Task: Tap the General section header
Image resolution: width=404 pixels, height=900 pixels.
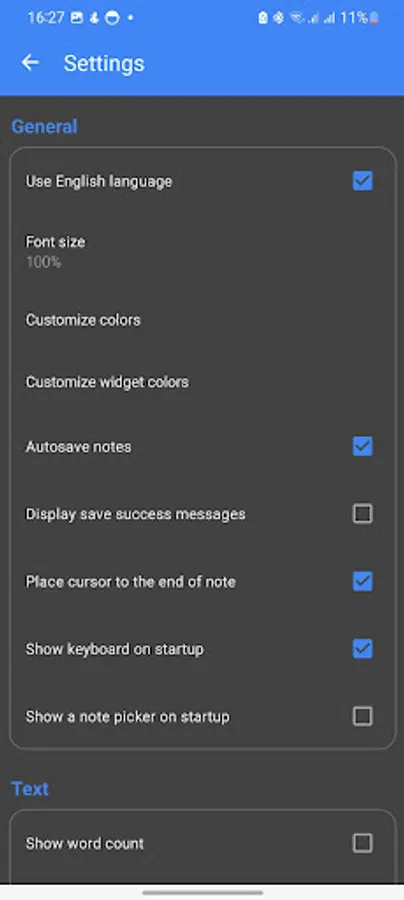Action: pos(44,126)
